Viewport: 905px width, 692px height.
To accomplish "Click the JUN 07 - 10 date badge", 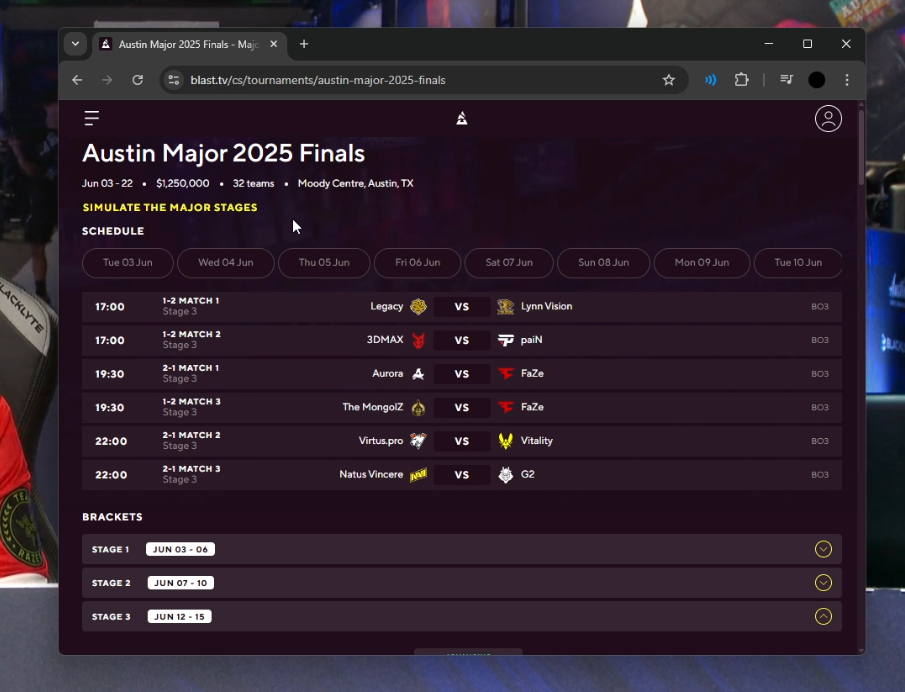I will click(x=181, y=583).
